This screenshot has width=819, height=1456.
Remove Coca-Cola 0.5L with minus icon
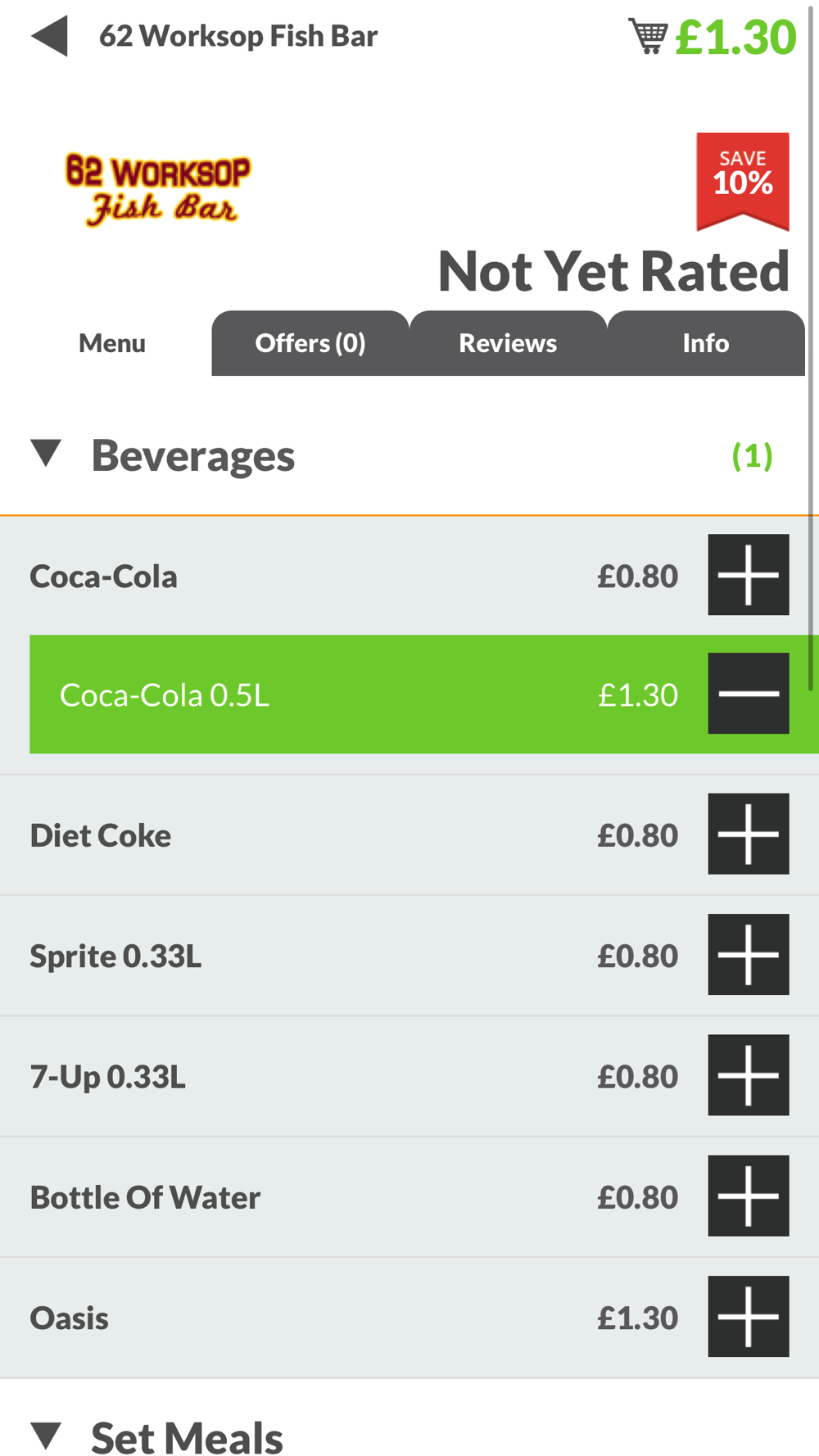pos(749,694)
